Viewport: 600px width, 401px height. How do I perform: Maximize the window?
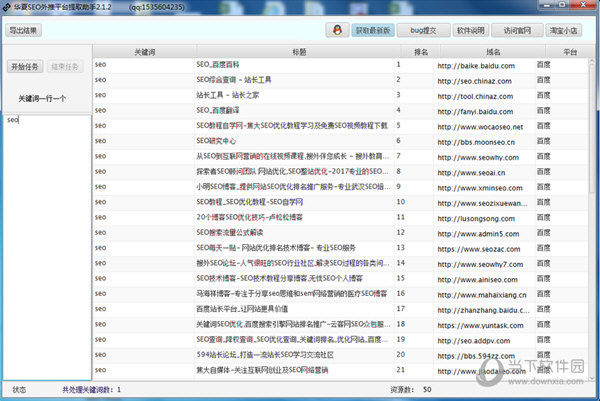(x=562, y=5)
